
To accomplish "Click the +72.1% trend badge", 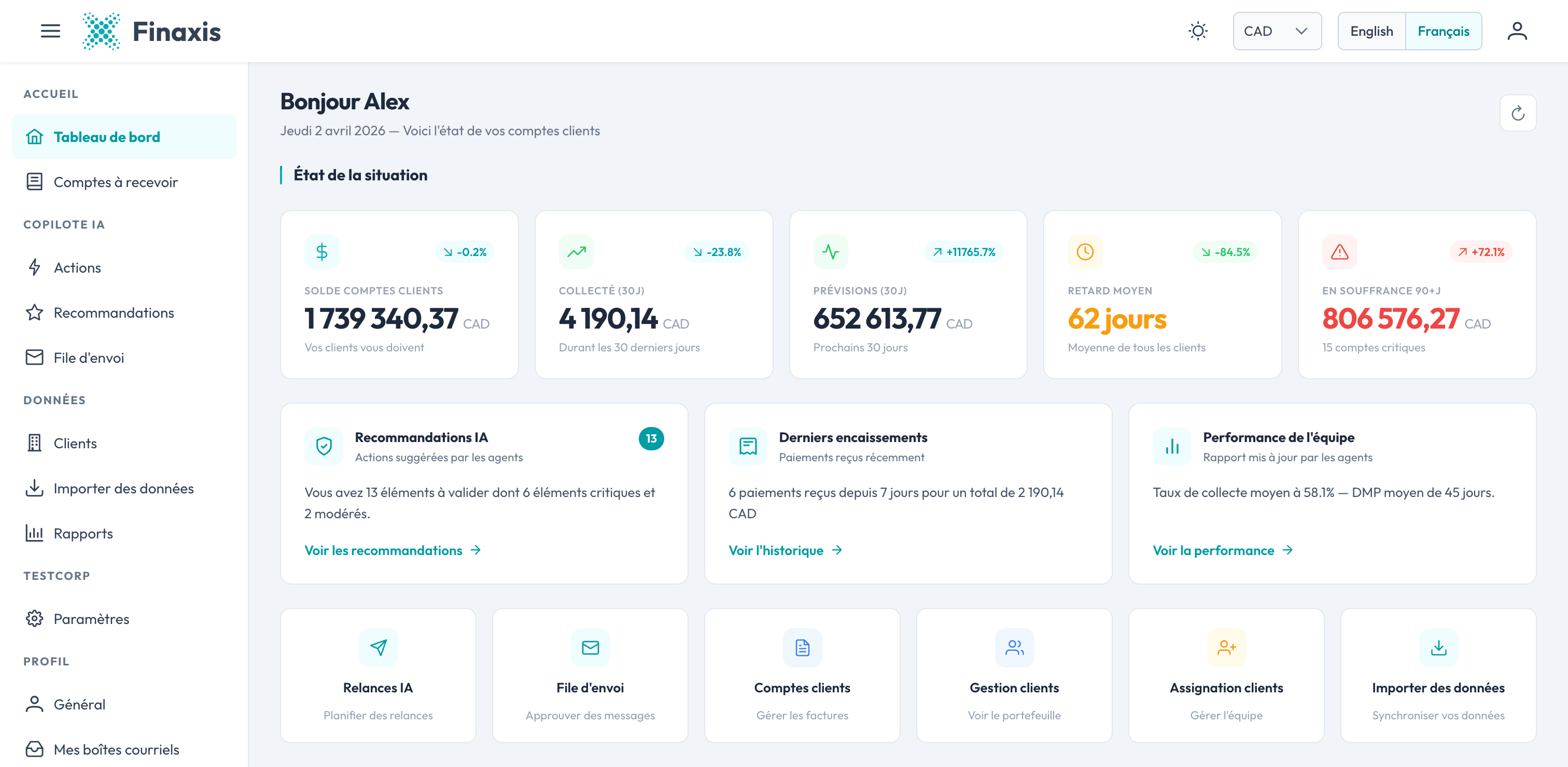I will click(x=1481, y=252).
